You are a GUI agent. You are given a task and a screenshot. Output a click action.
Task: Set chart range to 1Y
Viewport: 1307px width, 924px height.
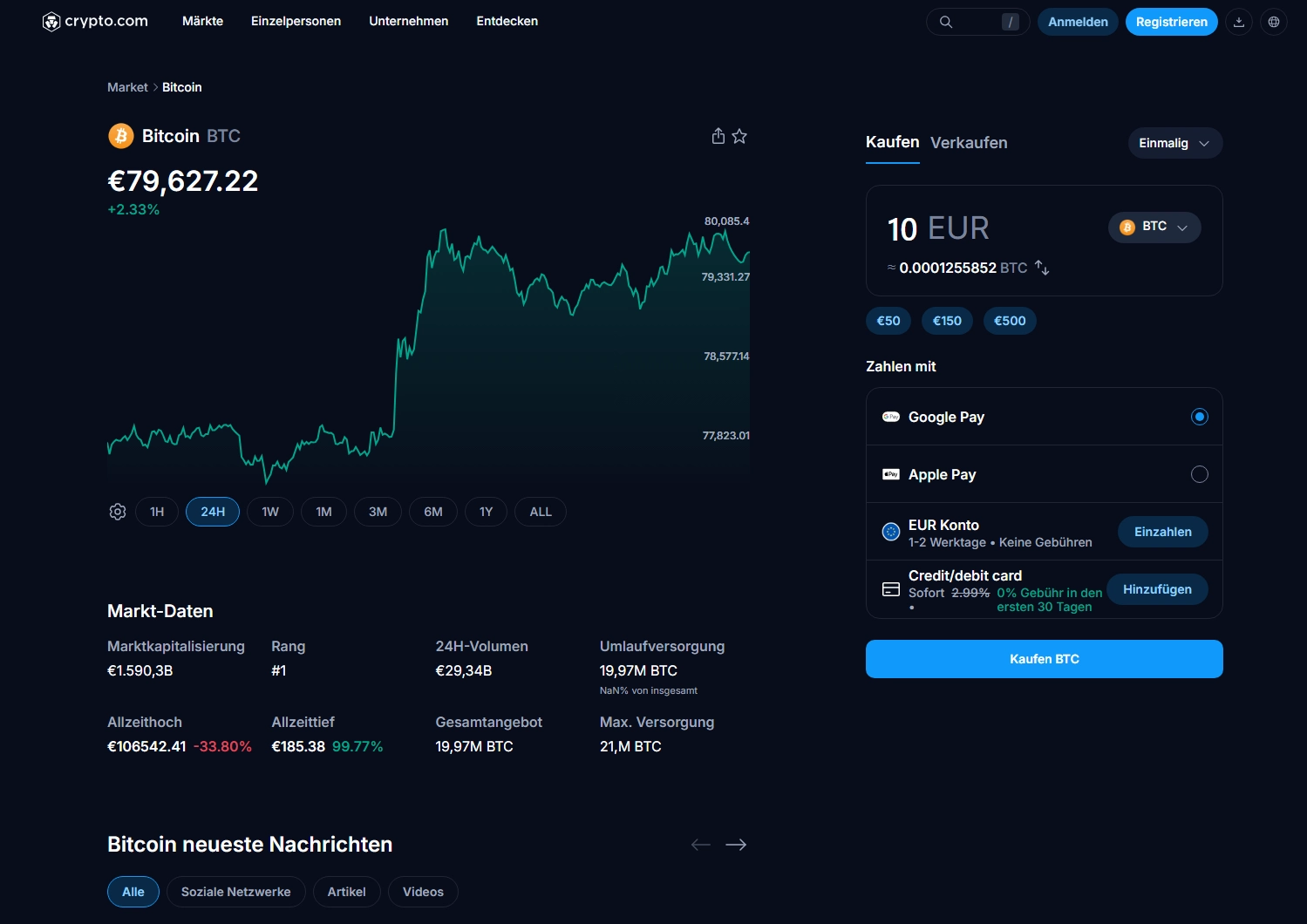(x=487, y=512)
